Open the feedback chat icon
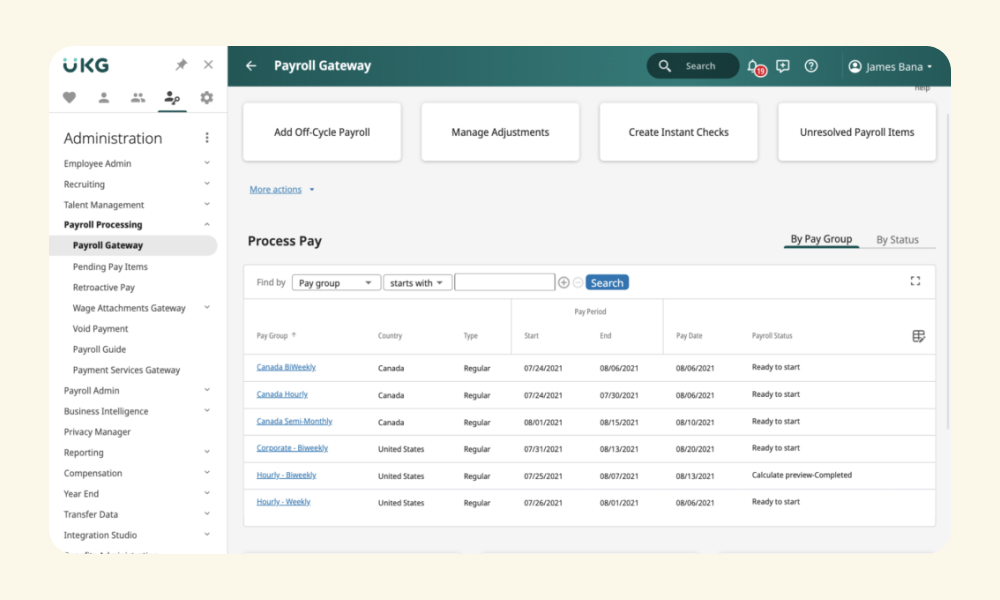 pos(783,66)
